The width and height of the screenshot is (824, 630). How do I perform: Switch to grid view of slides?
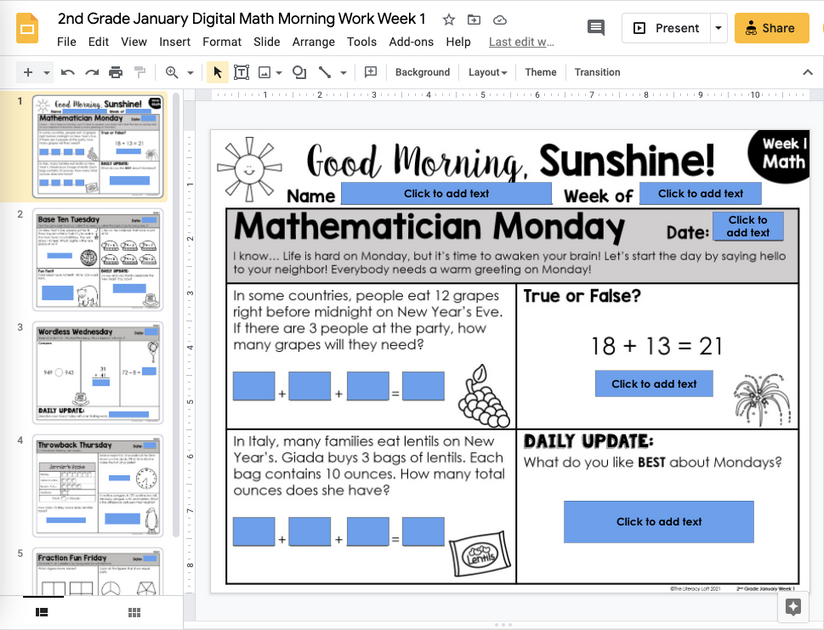click(134, 612)
